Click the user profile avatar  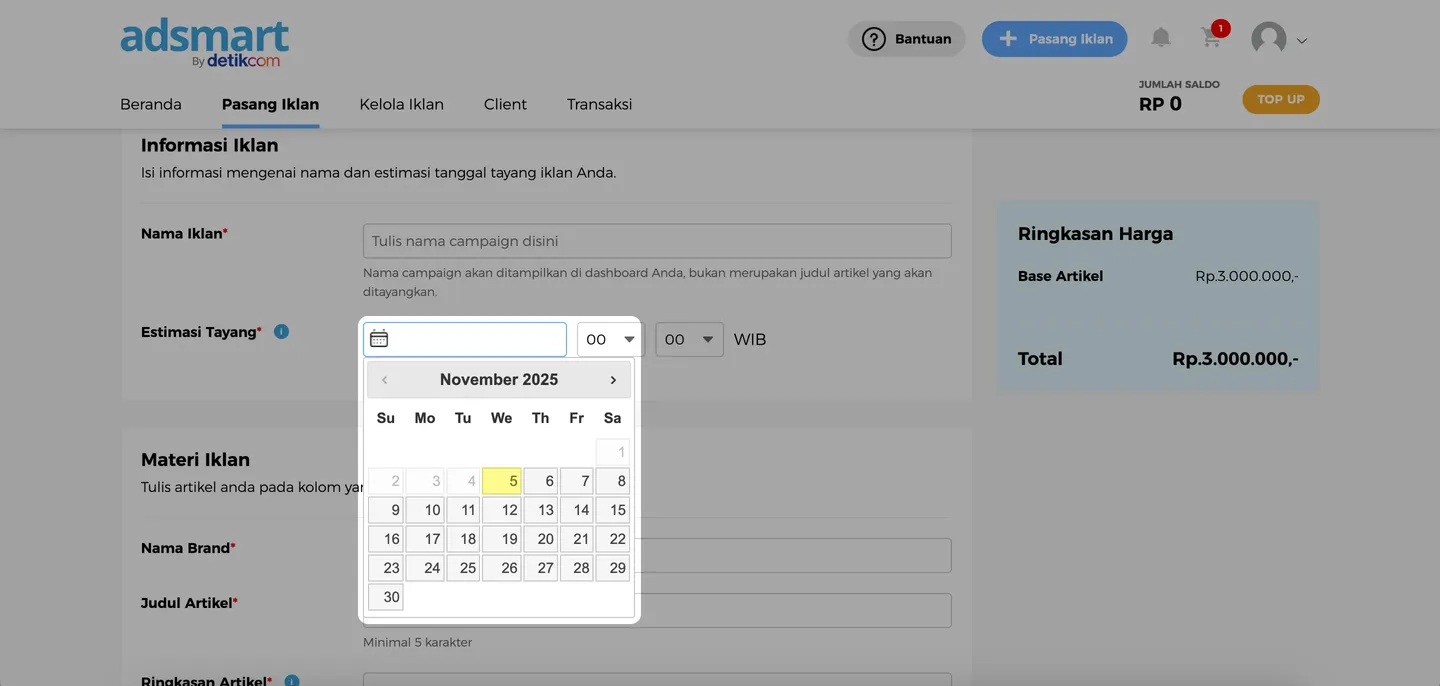[1269, 39]
